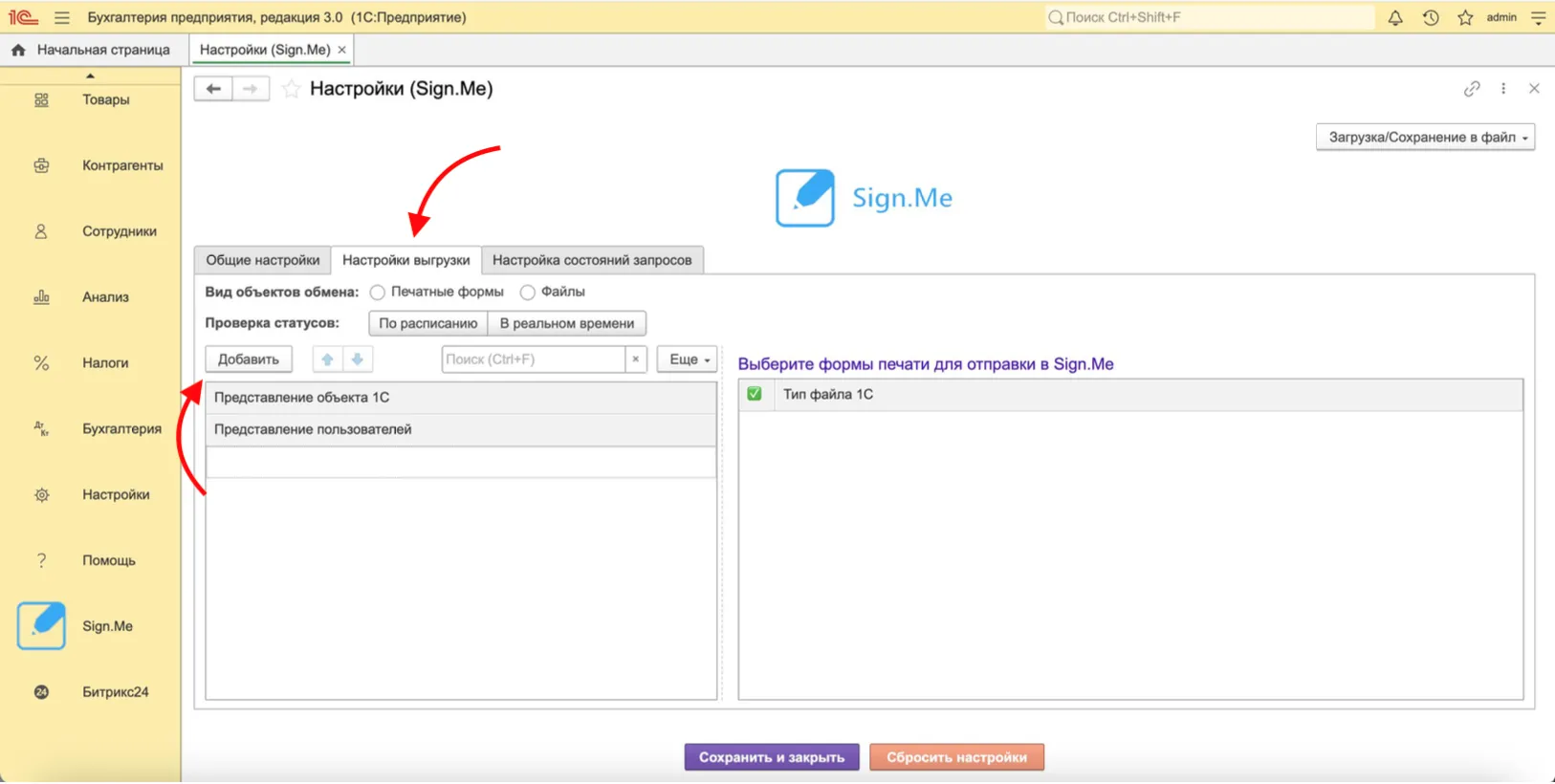Click Тип файла 1С column header text
The height and width of the screenshot is (784, 1555).
(x=828, y=394)
